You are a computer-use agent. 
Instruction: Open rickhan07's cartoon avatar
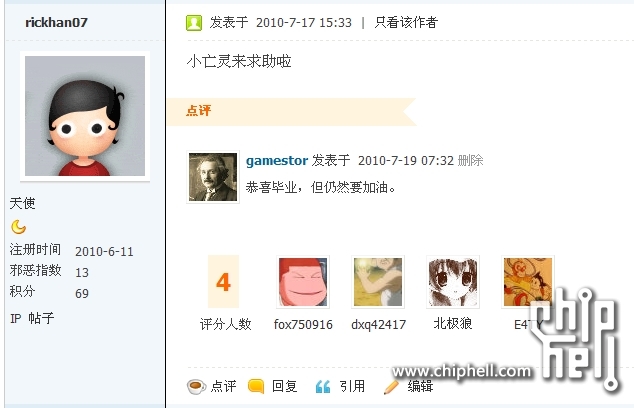coord(85,116)
